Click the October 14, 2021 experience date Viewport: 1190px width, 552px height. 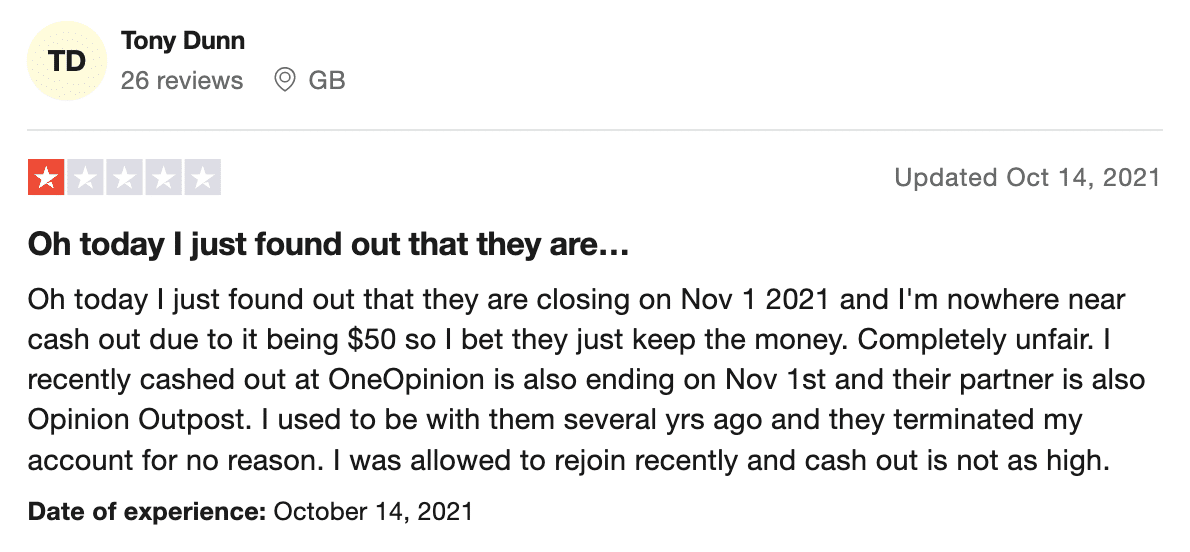[373, 511]
